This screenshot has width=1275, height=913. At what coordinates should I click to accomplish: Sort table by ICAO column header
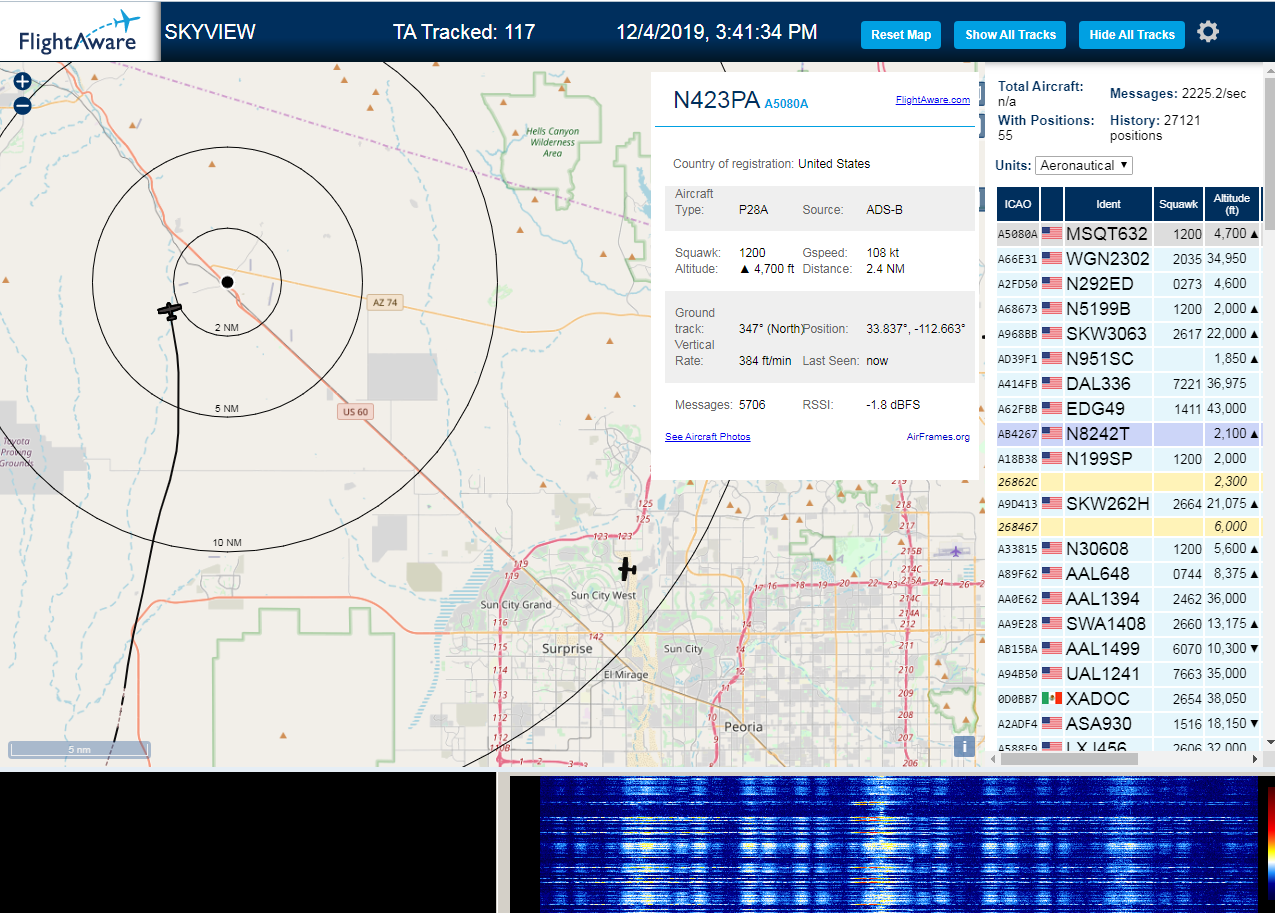point(1017,204)
